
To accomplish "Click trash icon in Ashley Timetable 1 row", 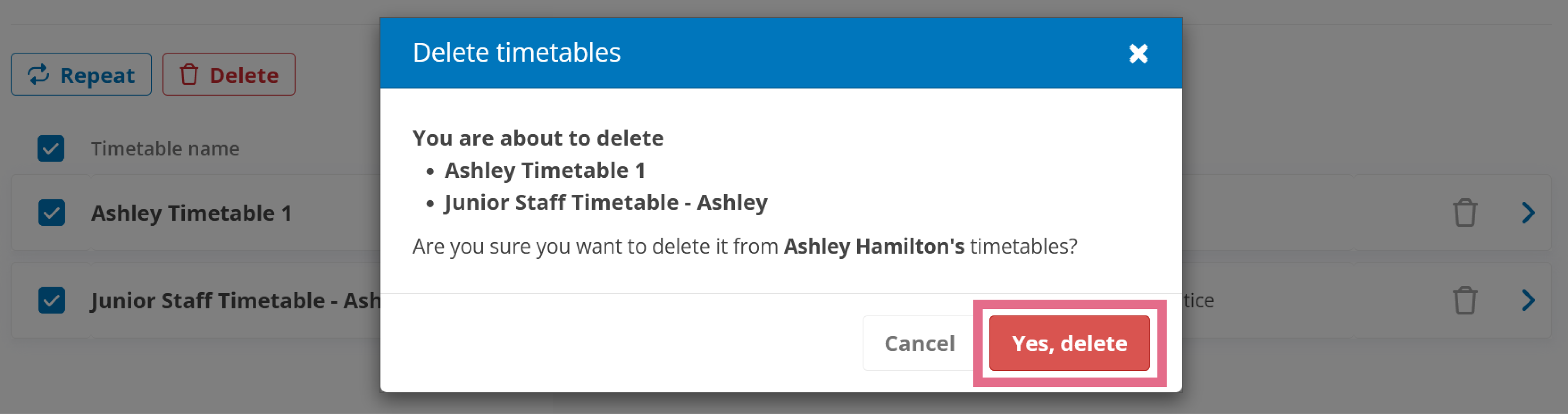I will click(x=1465, y=212).
